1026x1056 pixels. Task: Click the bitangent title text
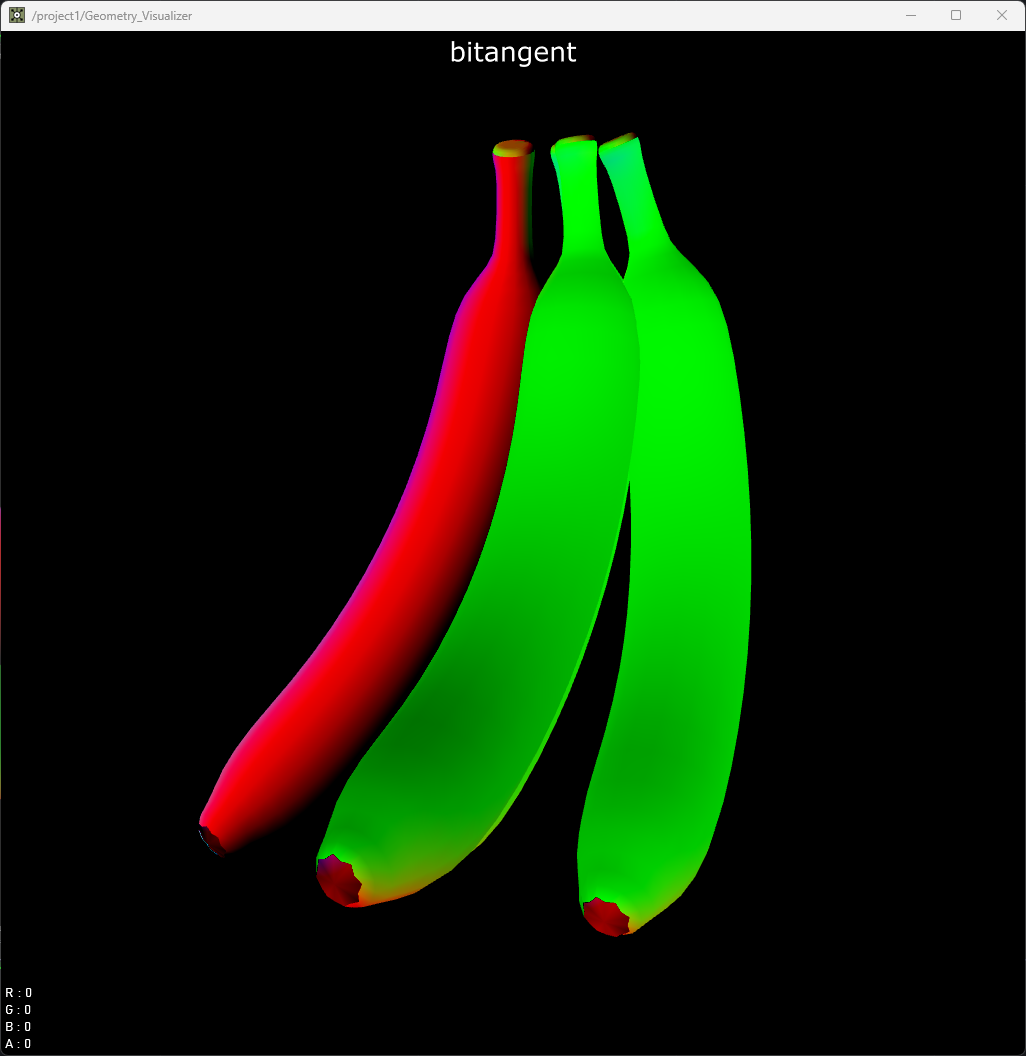(513, 52)
